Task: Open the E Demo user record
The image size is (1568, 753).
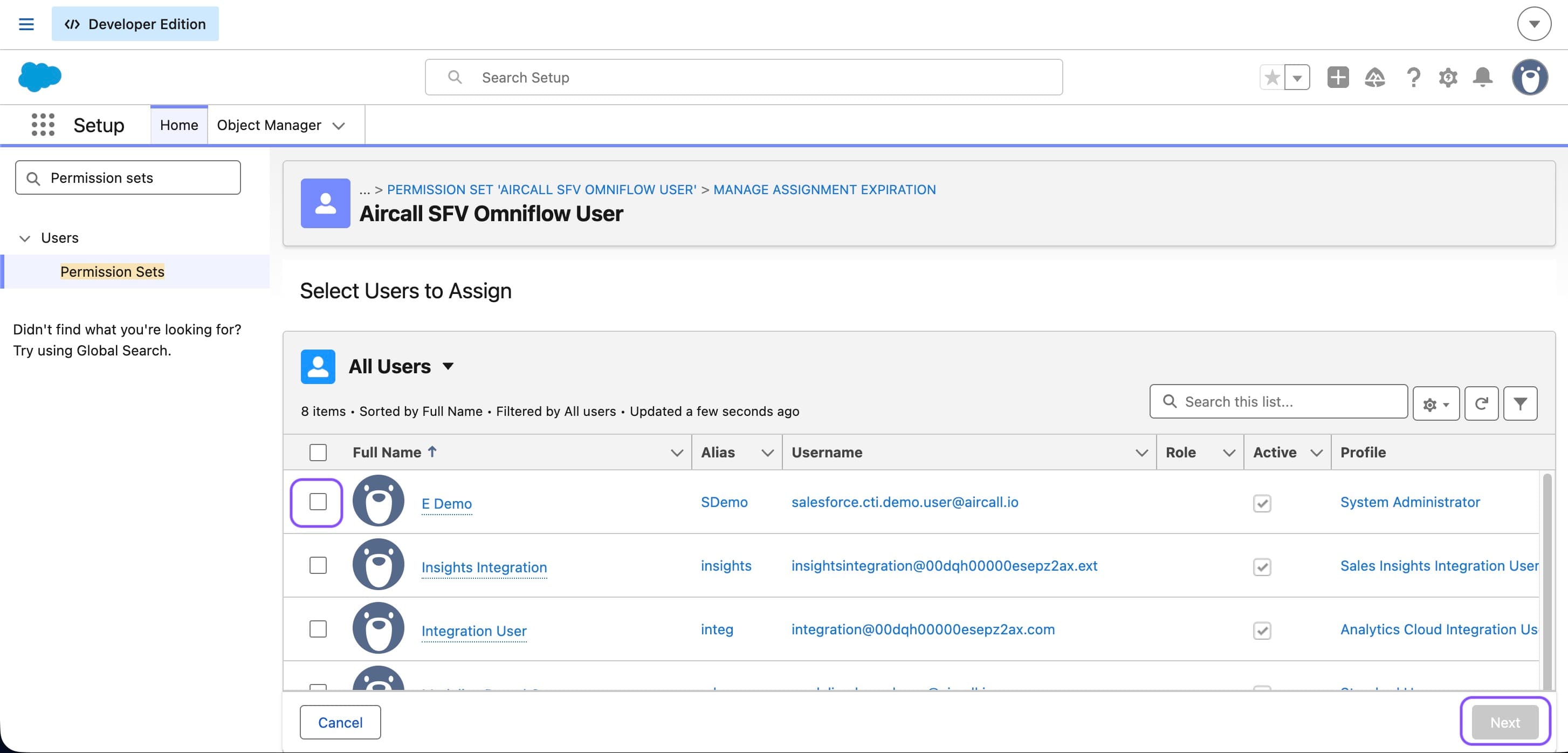Action: pos(447,504)
